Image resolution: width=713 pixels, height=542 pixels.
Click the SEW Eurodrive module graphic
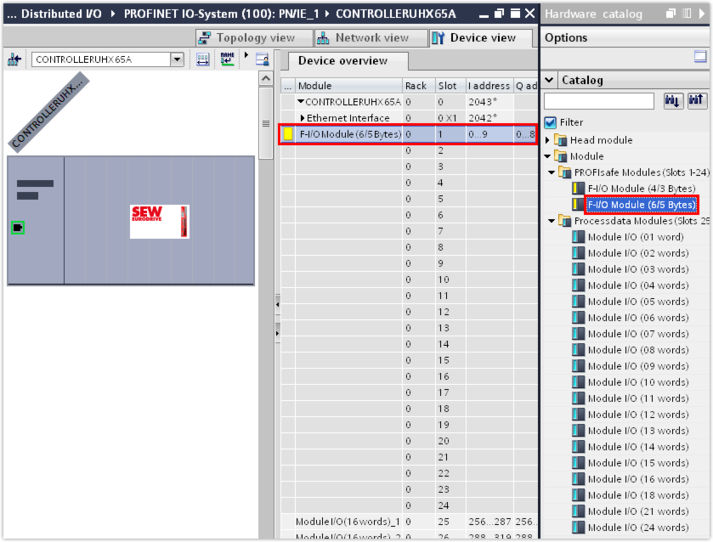[x=159, y=221]
